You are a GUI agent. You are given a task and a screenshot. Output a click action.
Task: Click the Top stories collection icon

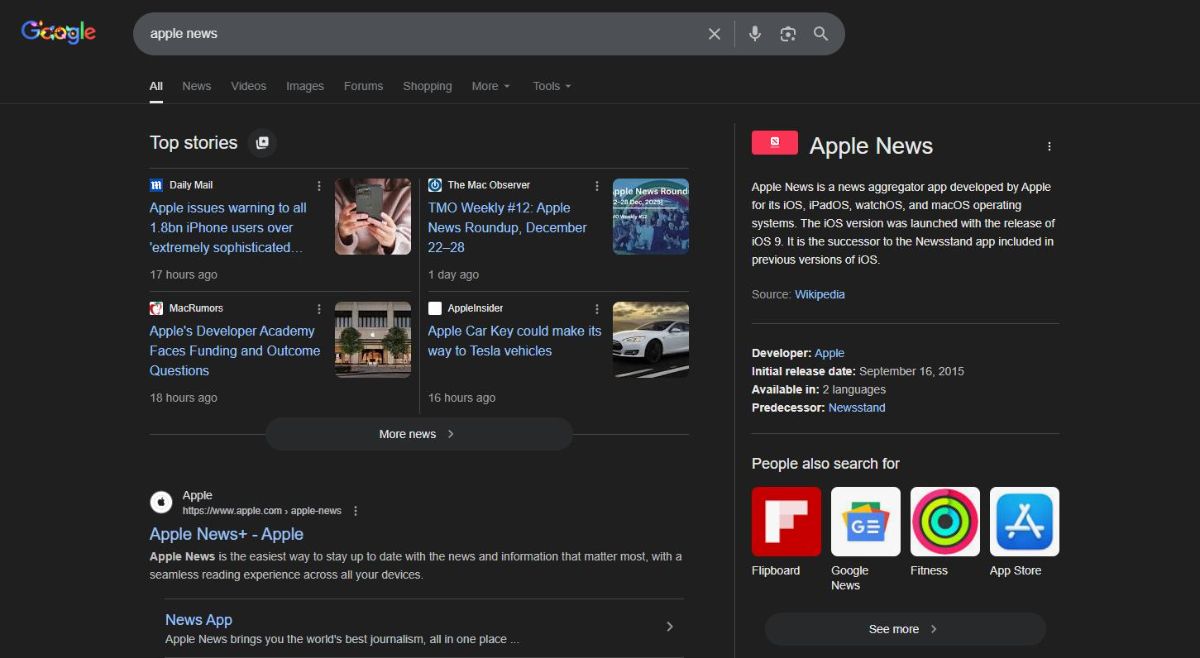pyautogui.click(x=262, y=143)
